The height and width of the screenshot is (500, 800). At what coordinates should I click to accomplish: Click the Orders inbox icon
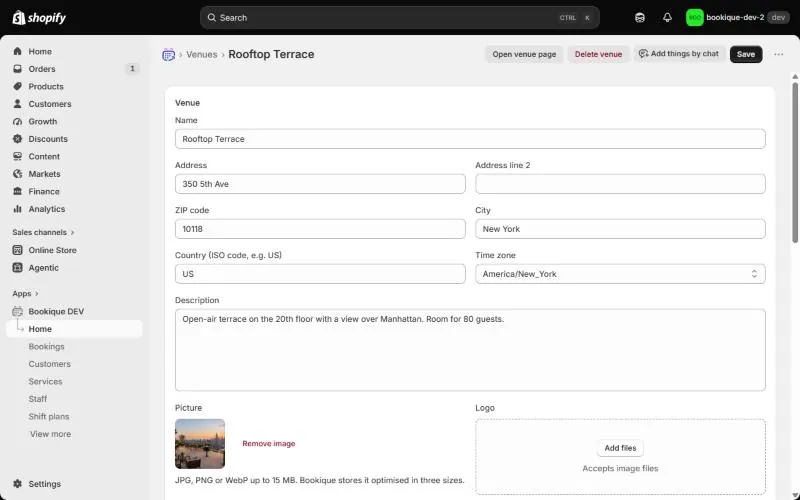[18, 69]
